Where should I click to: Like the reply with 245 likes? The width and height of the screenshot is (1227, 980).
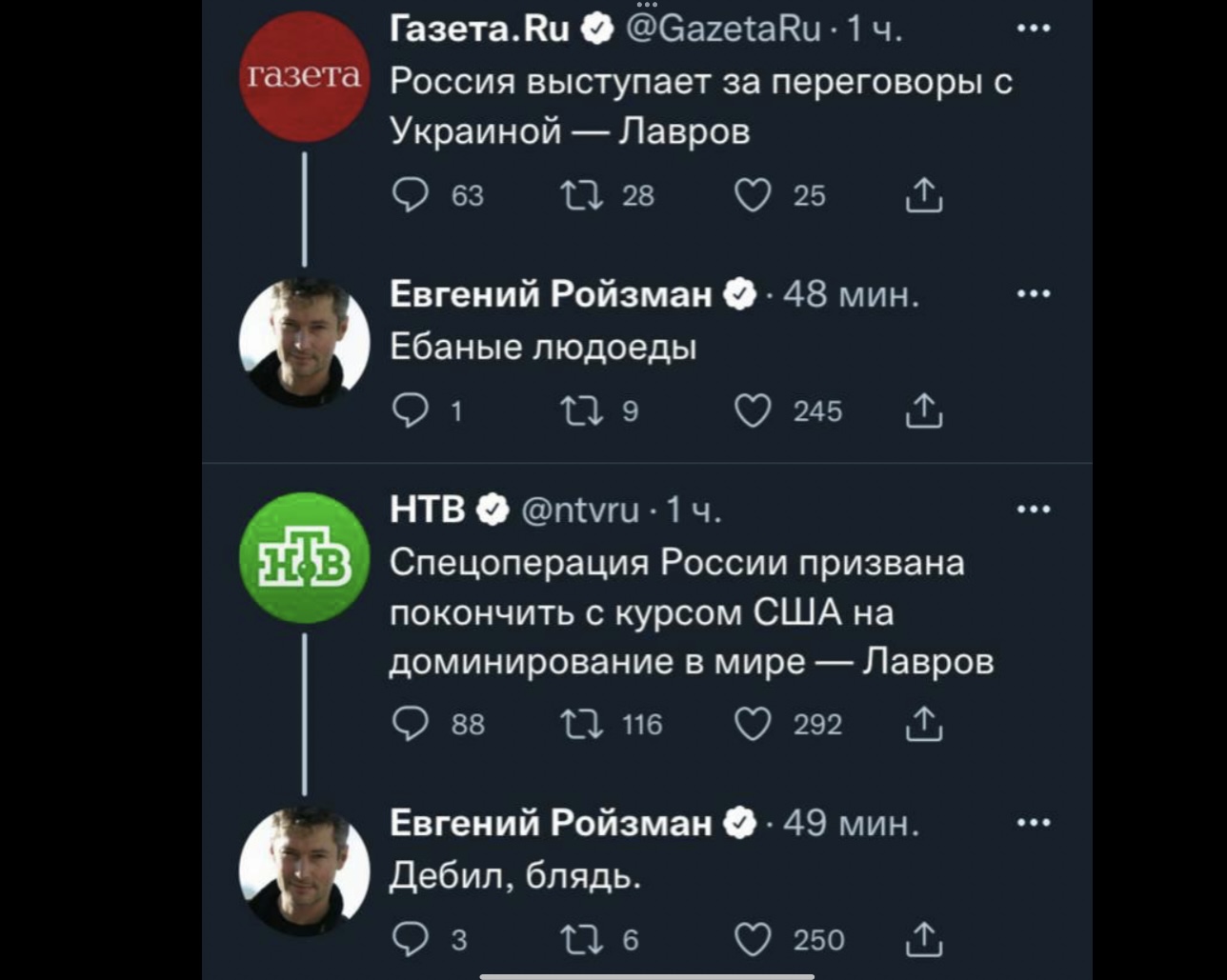[753, 411]
